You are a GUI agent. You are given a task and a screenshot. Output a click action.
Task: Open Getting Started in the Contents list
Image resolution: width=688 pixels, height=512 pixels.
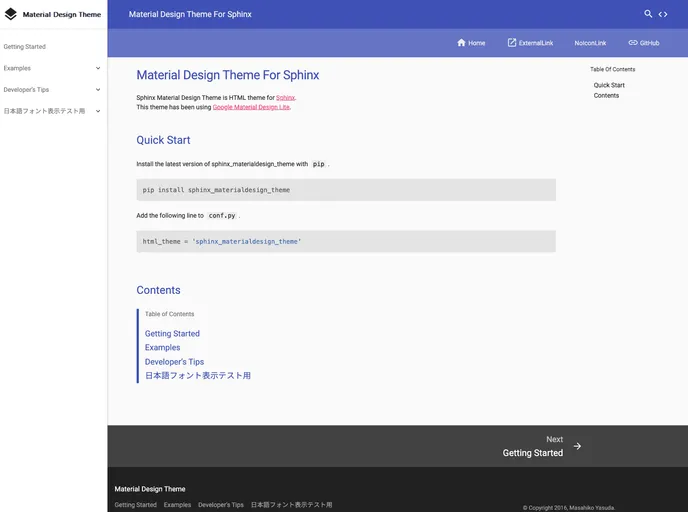[x=172, y=333]
